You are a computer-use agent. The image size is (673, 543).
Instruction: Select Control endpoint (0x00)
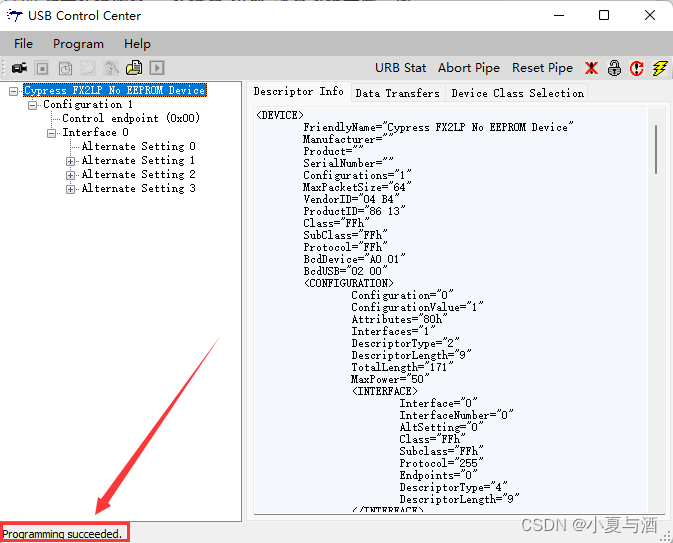click(x=131, y=118)
